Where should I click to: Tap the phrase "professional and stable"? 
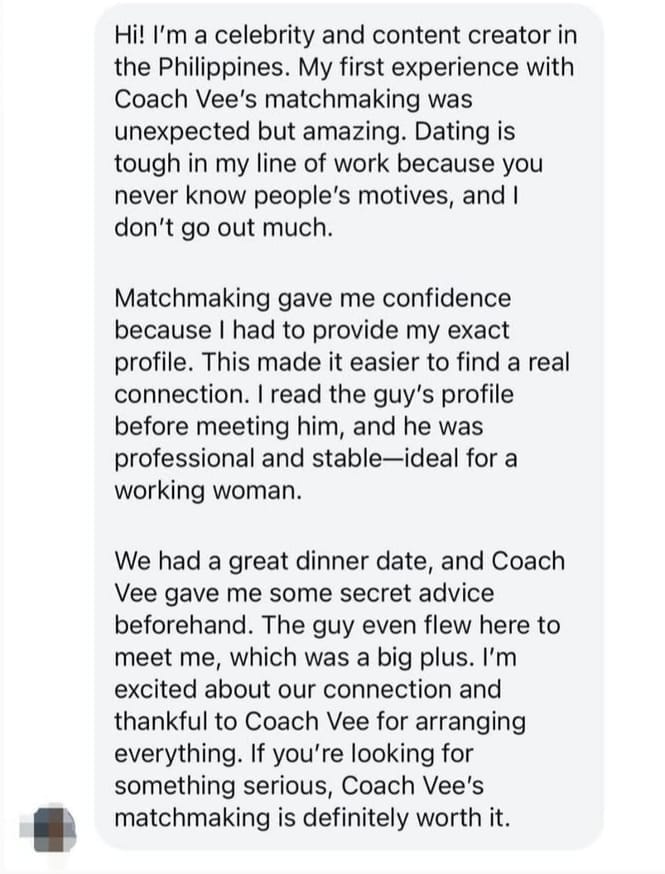[x=248, y=458]
